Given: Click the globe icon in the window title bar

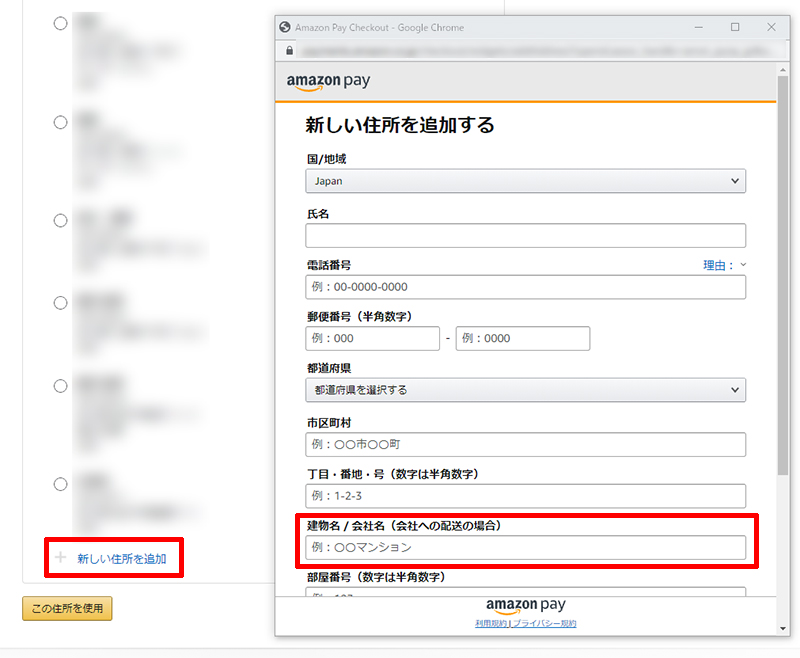Looking at the screenshot, I should pos(285,27).
